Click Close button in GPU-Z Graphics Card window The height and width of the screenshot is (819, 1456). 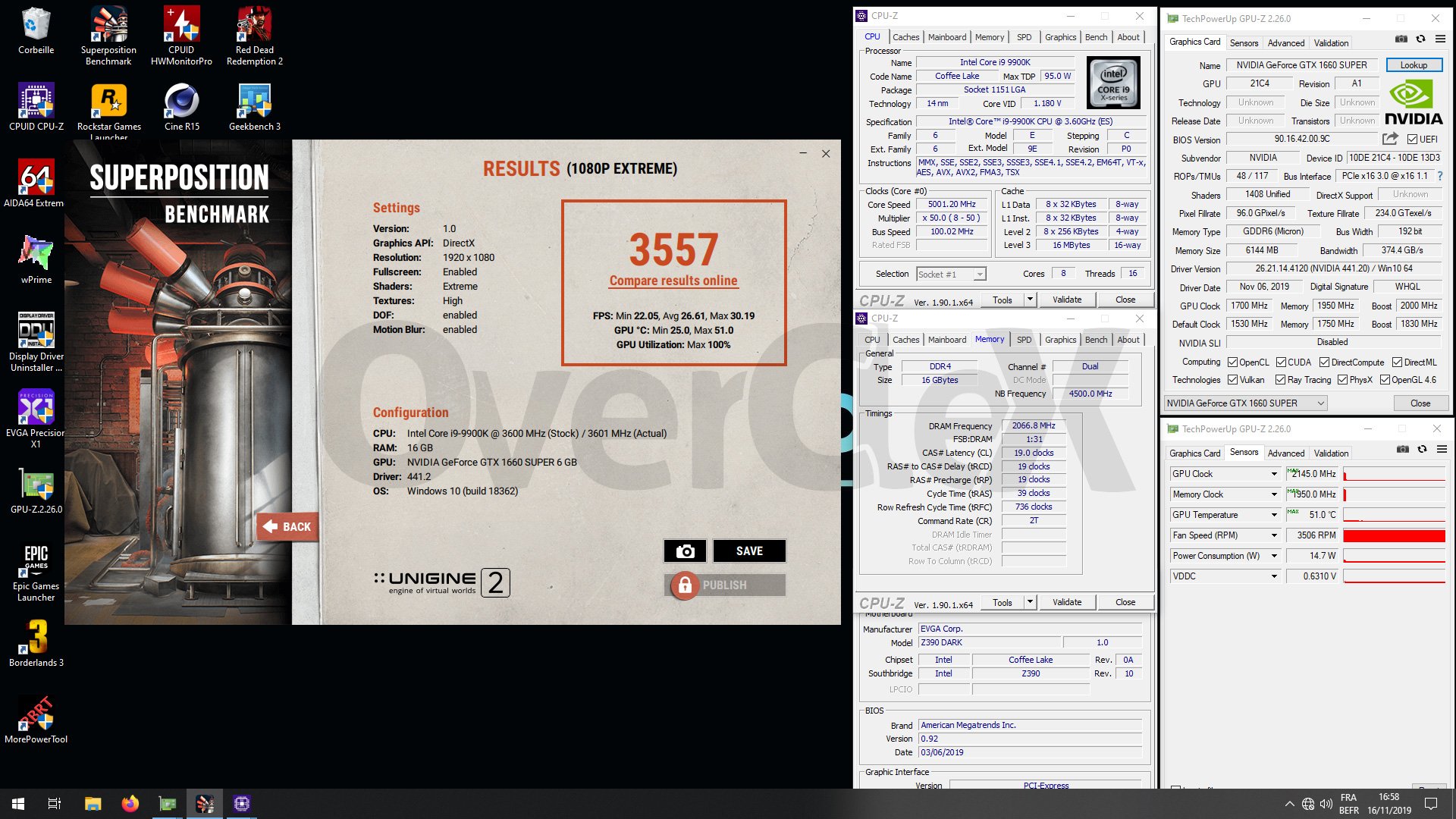(1420, 403)
